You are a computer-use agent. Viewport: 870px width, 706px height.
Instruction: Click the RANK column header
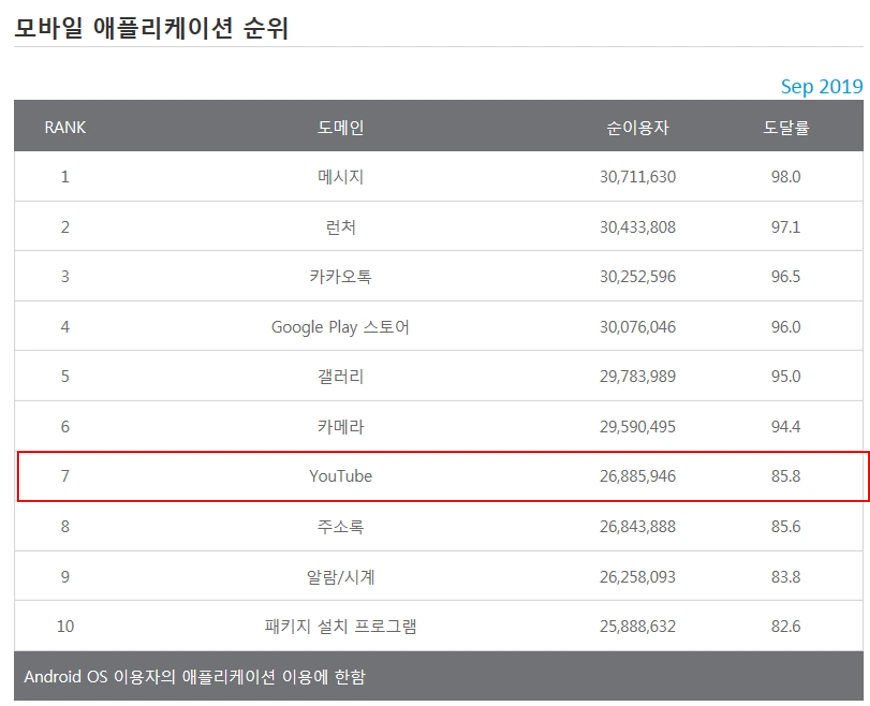coord(64,127)
